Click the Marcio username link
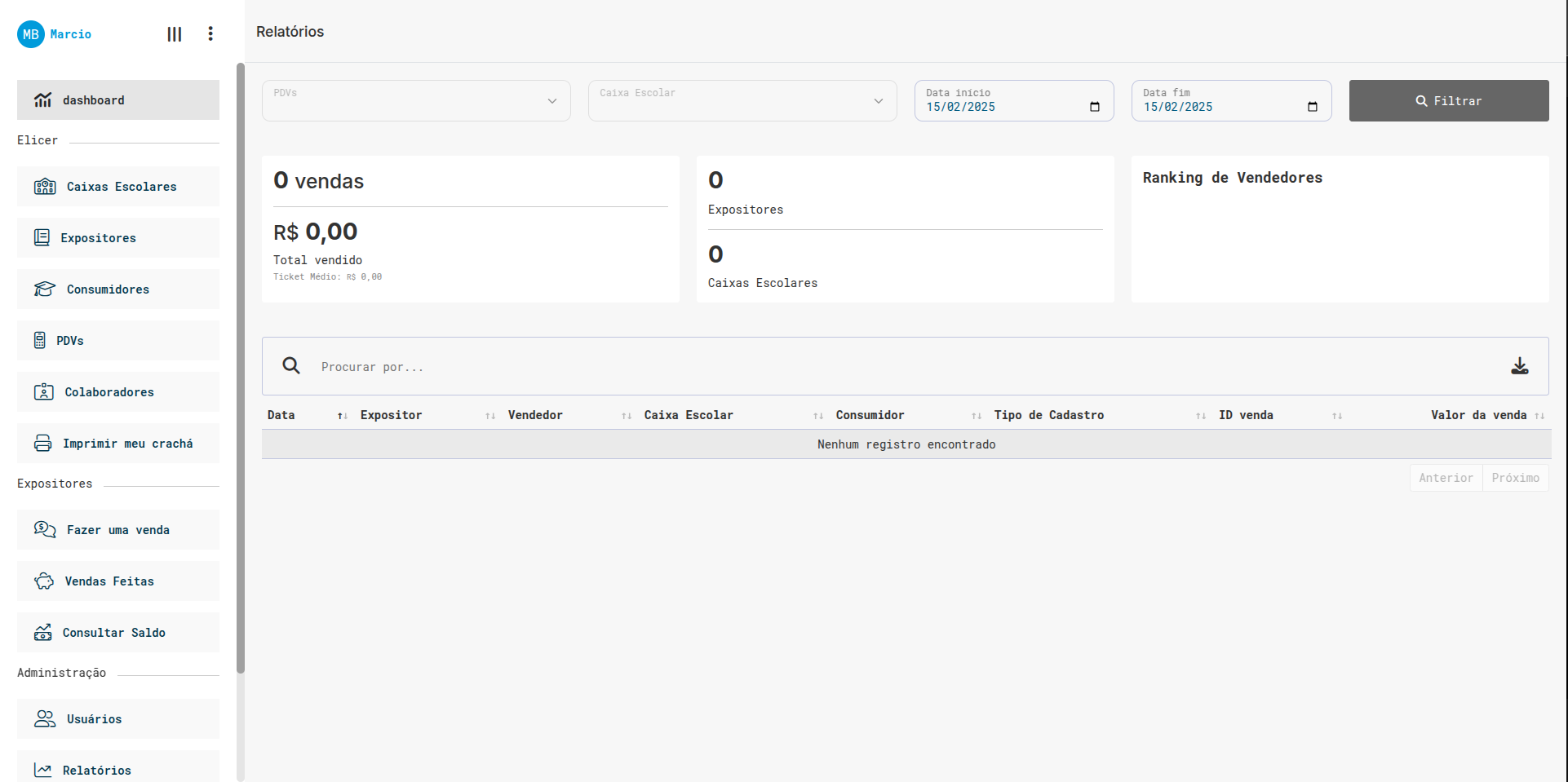1568x782 pixels. tap(71, 34)
